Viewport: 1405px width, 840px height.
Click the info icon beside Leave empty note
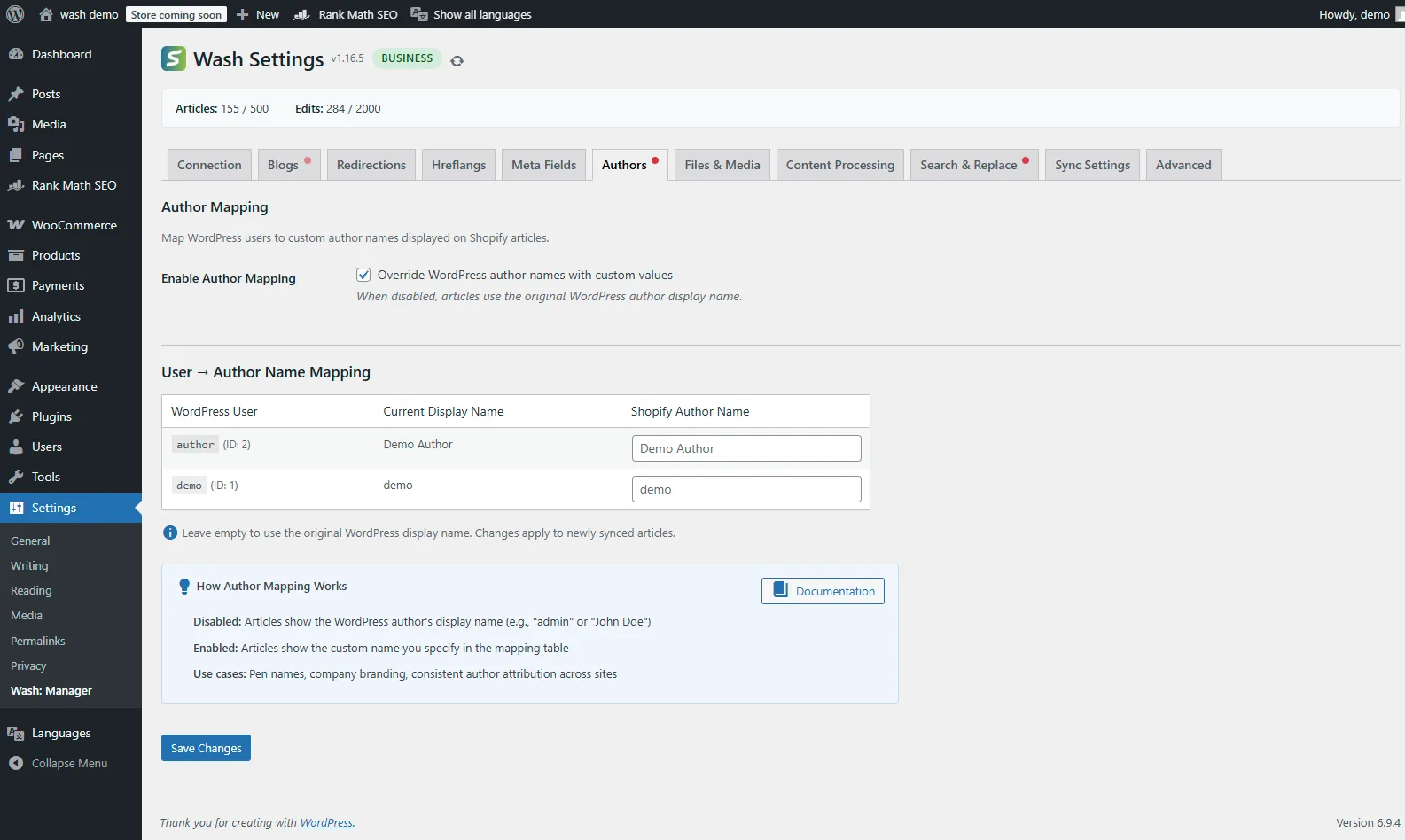(x=170, y=533)
